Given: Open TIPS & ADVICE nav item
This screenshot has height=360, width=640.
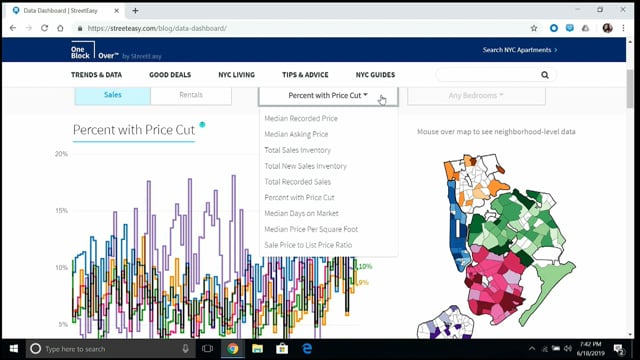Looking at the screenshot, I should [x=305, y=75].
